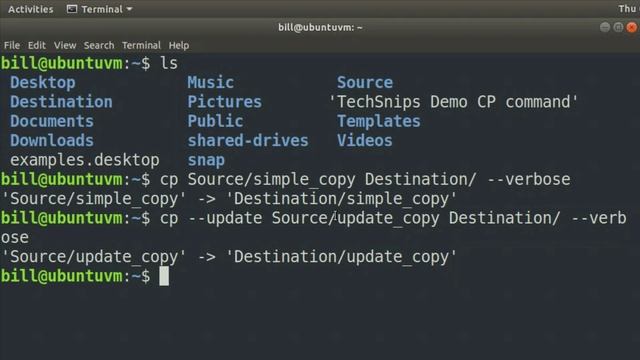The width and height of the screenshot is (640, 360).
Task: Click the terminal cursor at the last prompt
Action: pos(164,276)
